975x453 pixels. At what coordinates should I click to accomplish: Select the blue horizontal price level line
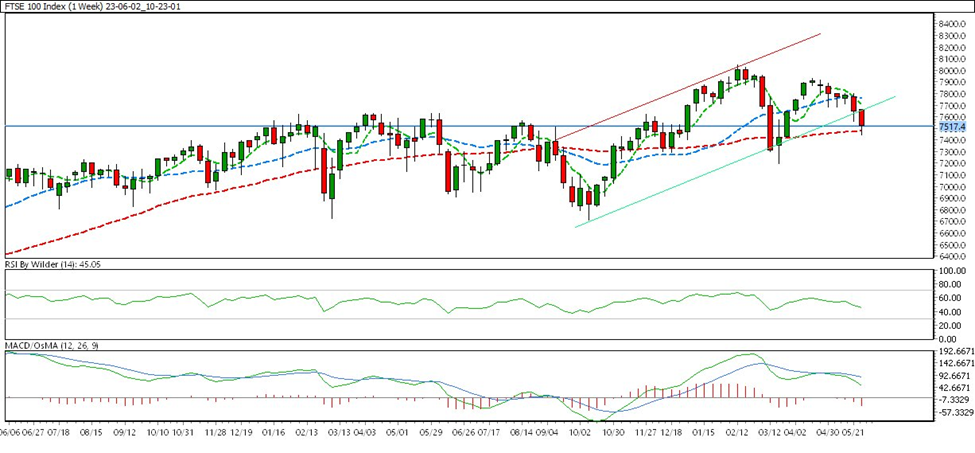[469, 126]
